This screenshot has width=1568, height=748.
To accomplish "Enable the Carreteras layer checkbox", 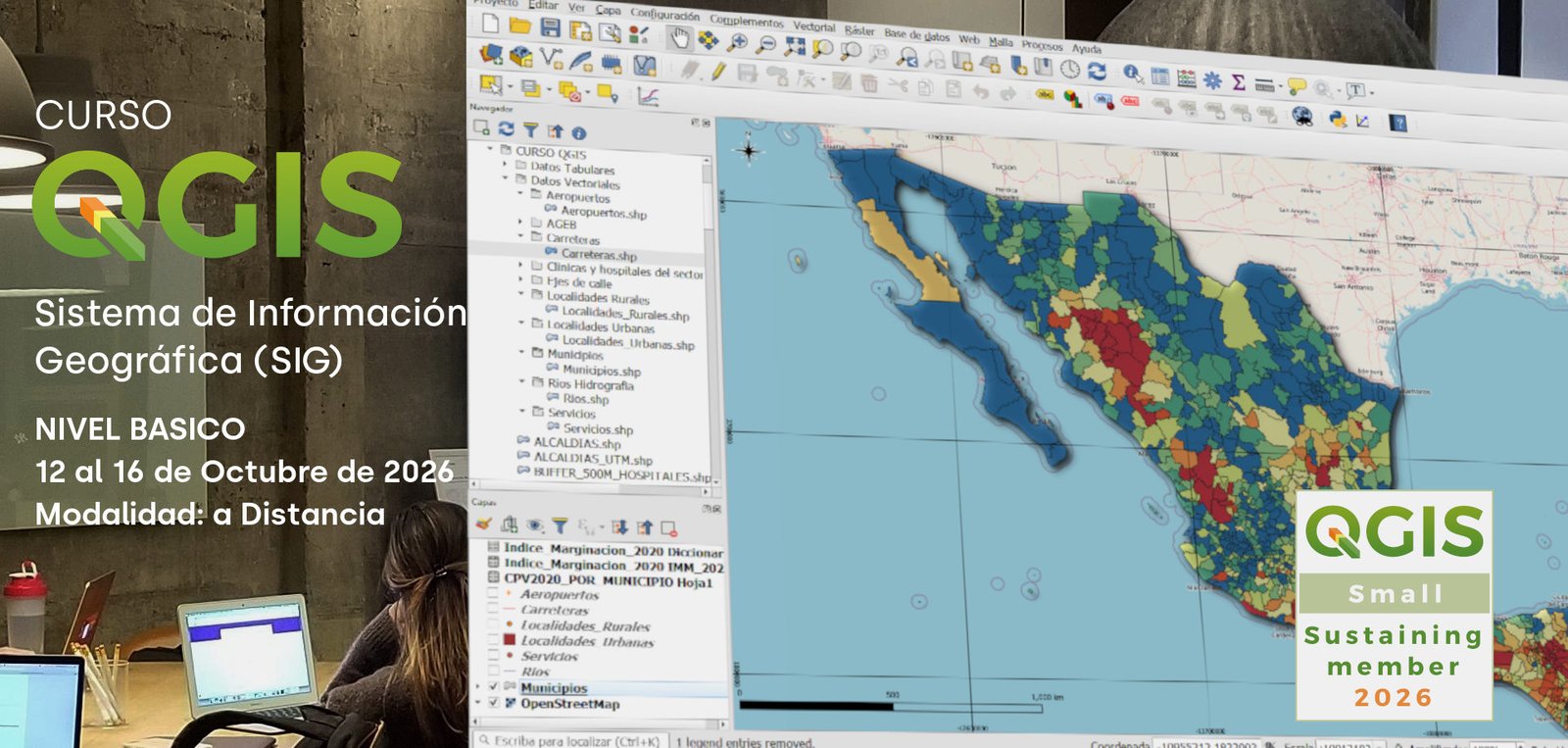I will tap(493, 608).
